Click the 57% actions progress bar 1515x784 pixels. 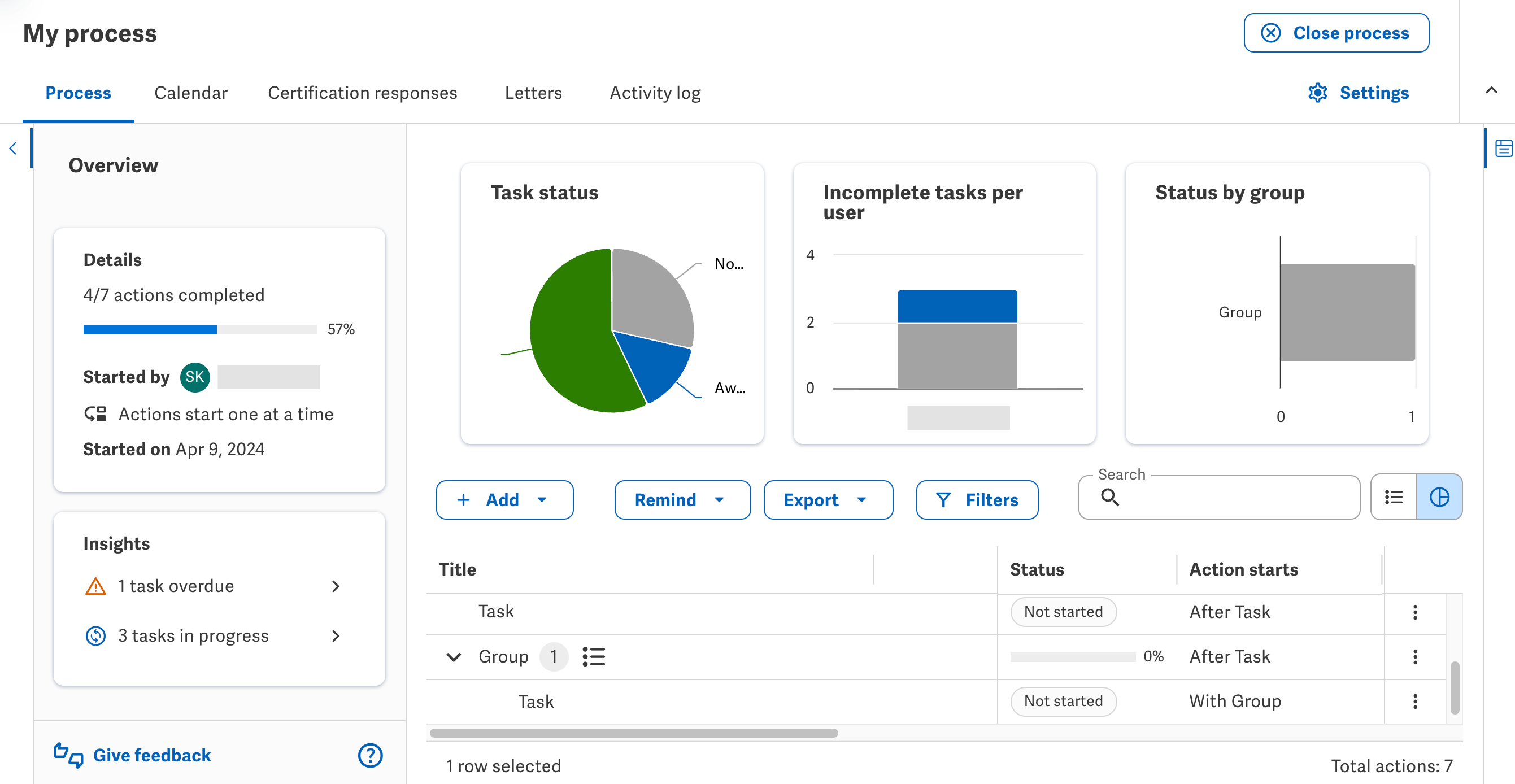[x=200, y=329]
